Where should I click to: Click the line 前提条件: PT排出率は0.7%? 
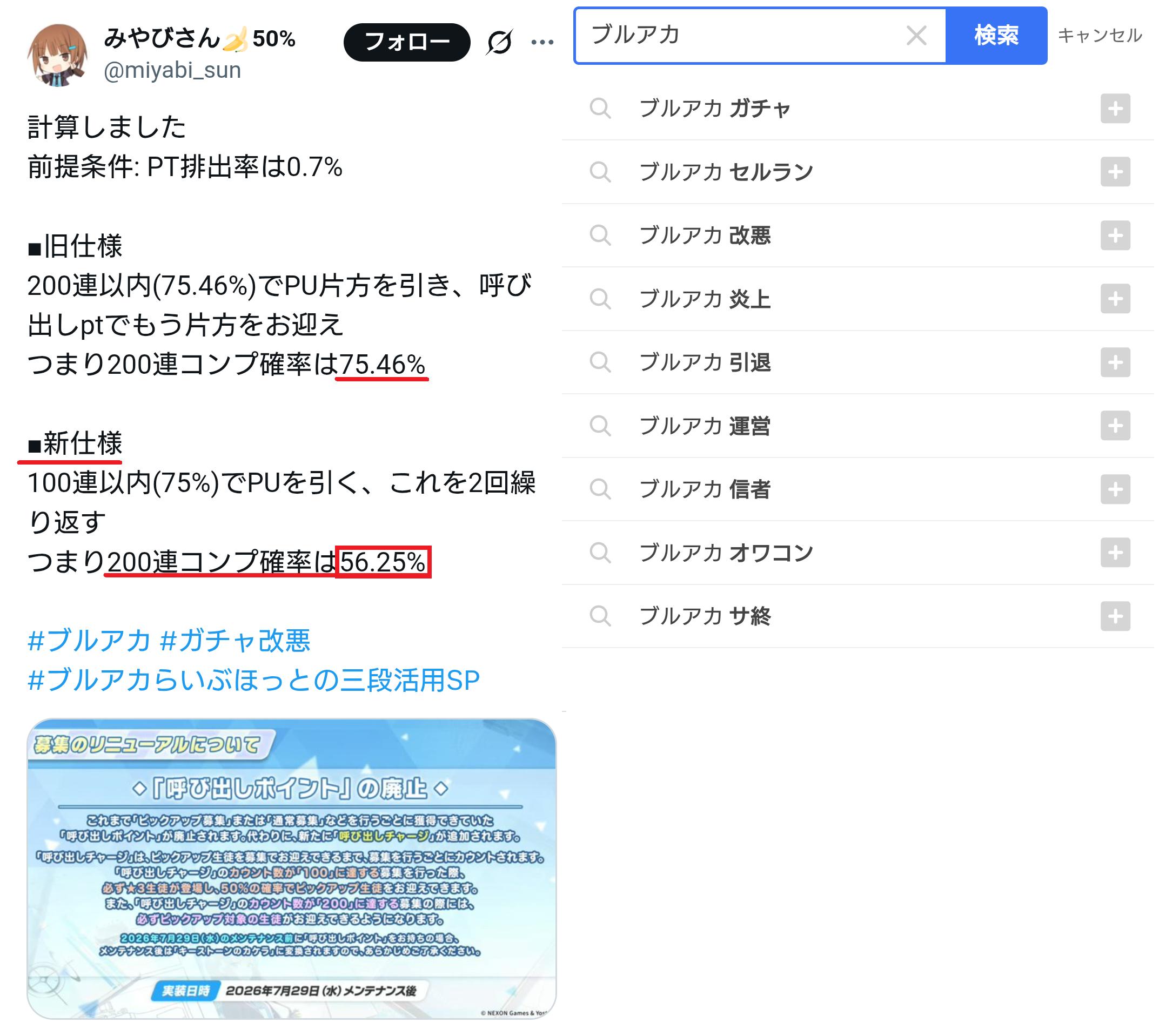point(185,167)
